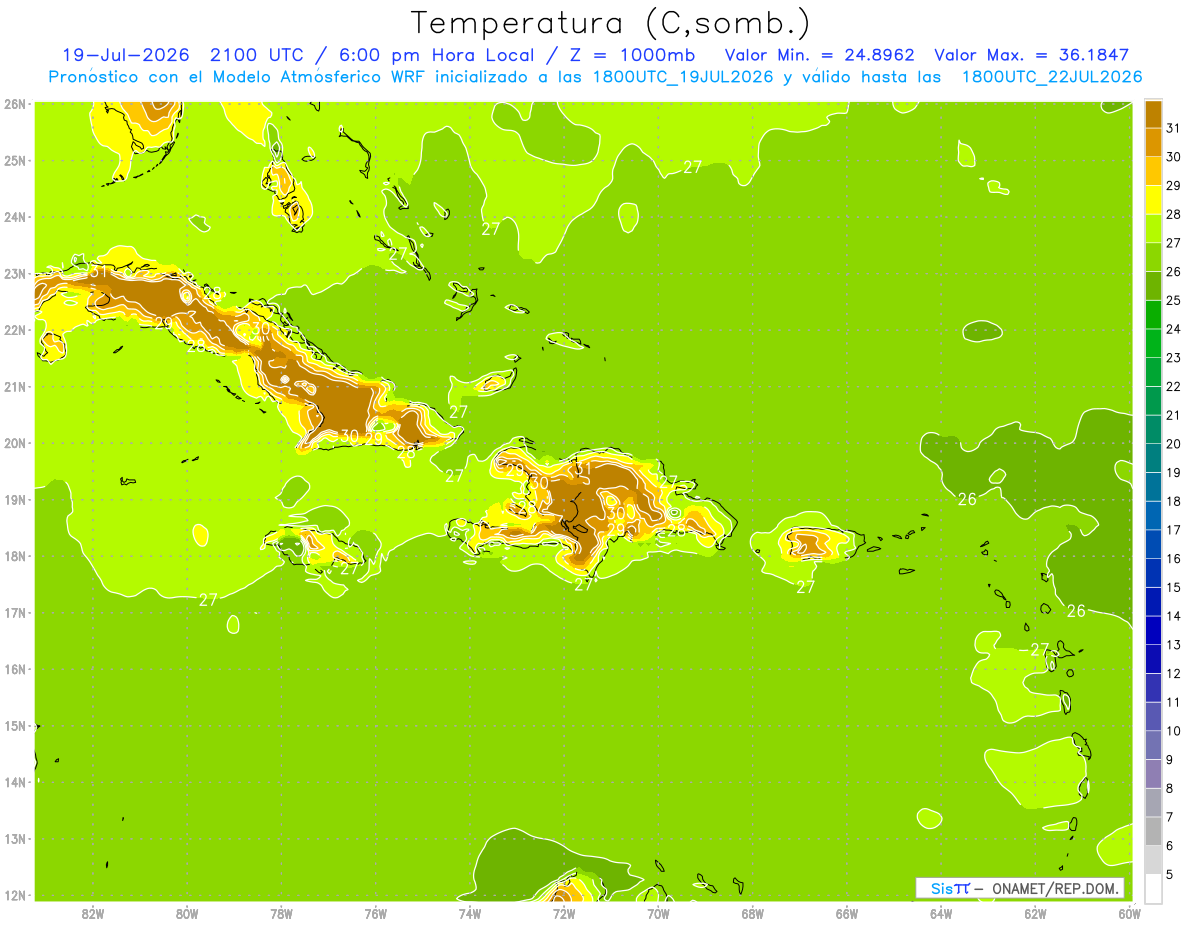Click the dark orange swatch above 31
Viewport: 1200px width, 927px height.
click(1153, 115)
